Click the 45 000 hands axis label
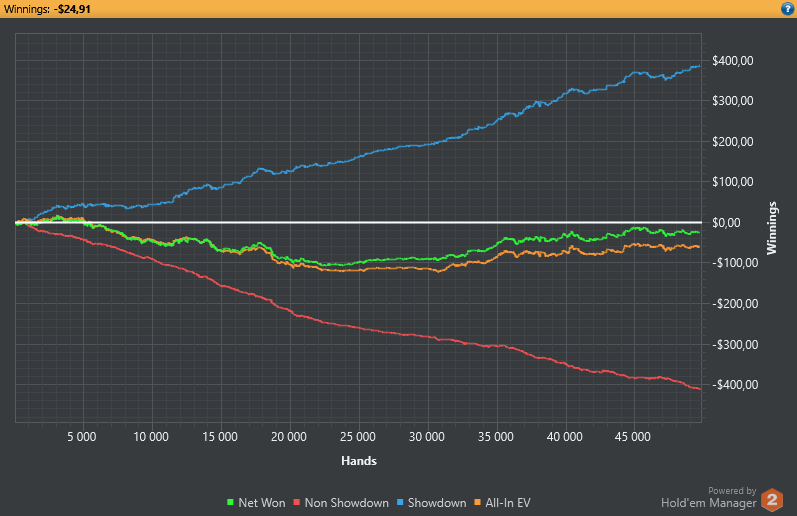The image size is (797, 516). (x=633, y=437)
